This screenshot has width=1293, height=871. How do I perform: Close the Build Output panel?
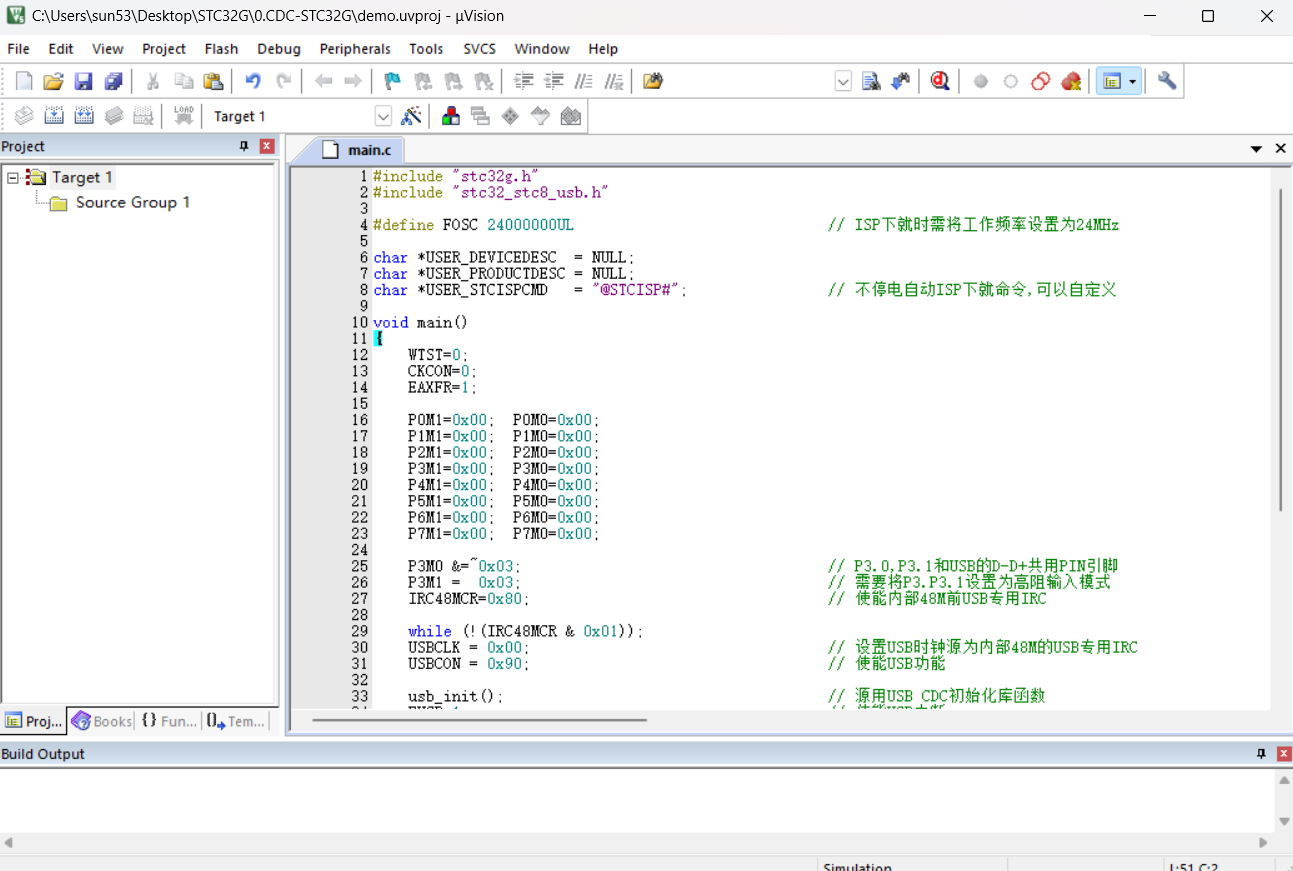point(1284,754)
